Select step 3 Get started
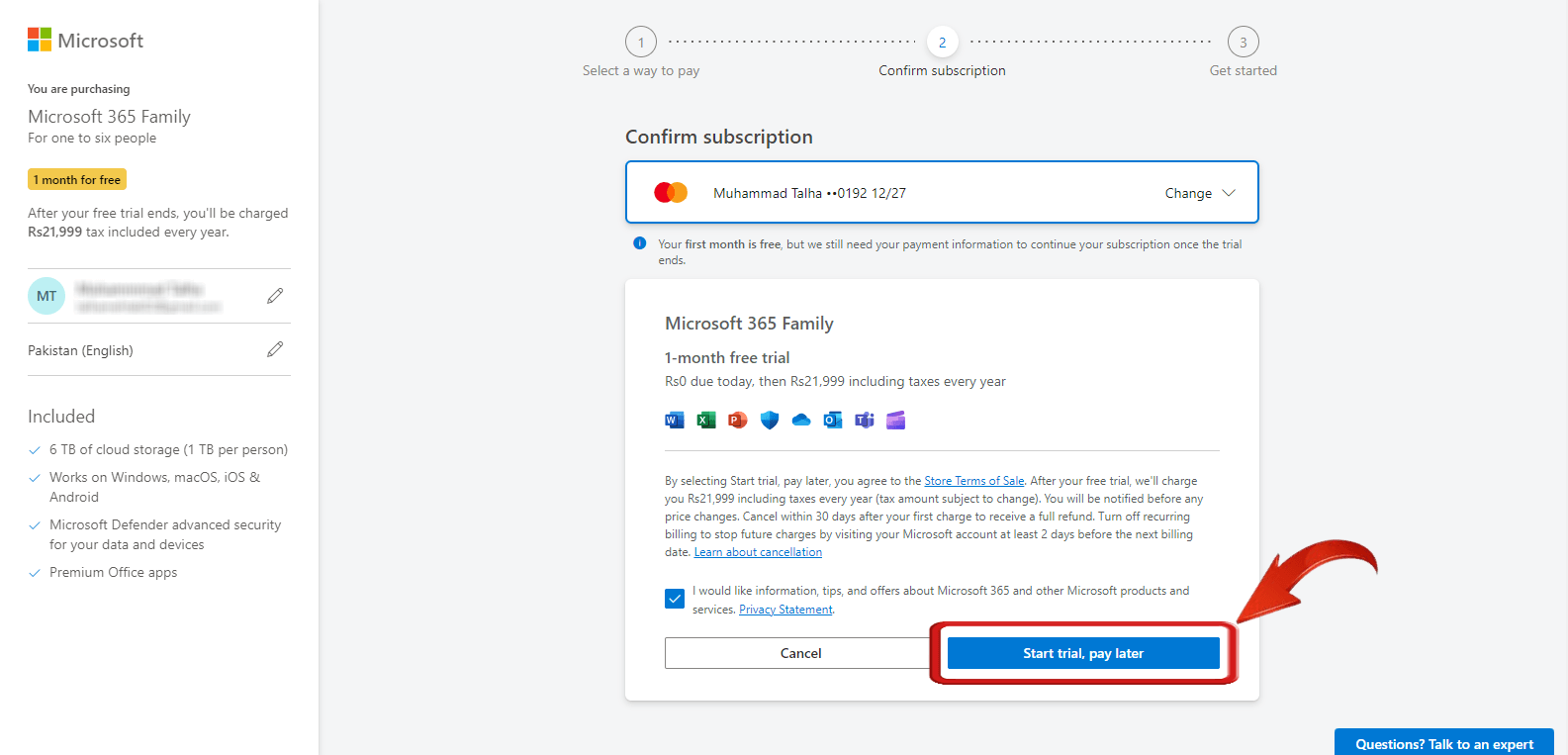Screen dimensions: 1568x755 (1244, 43)
